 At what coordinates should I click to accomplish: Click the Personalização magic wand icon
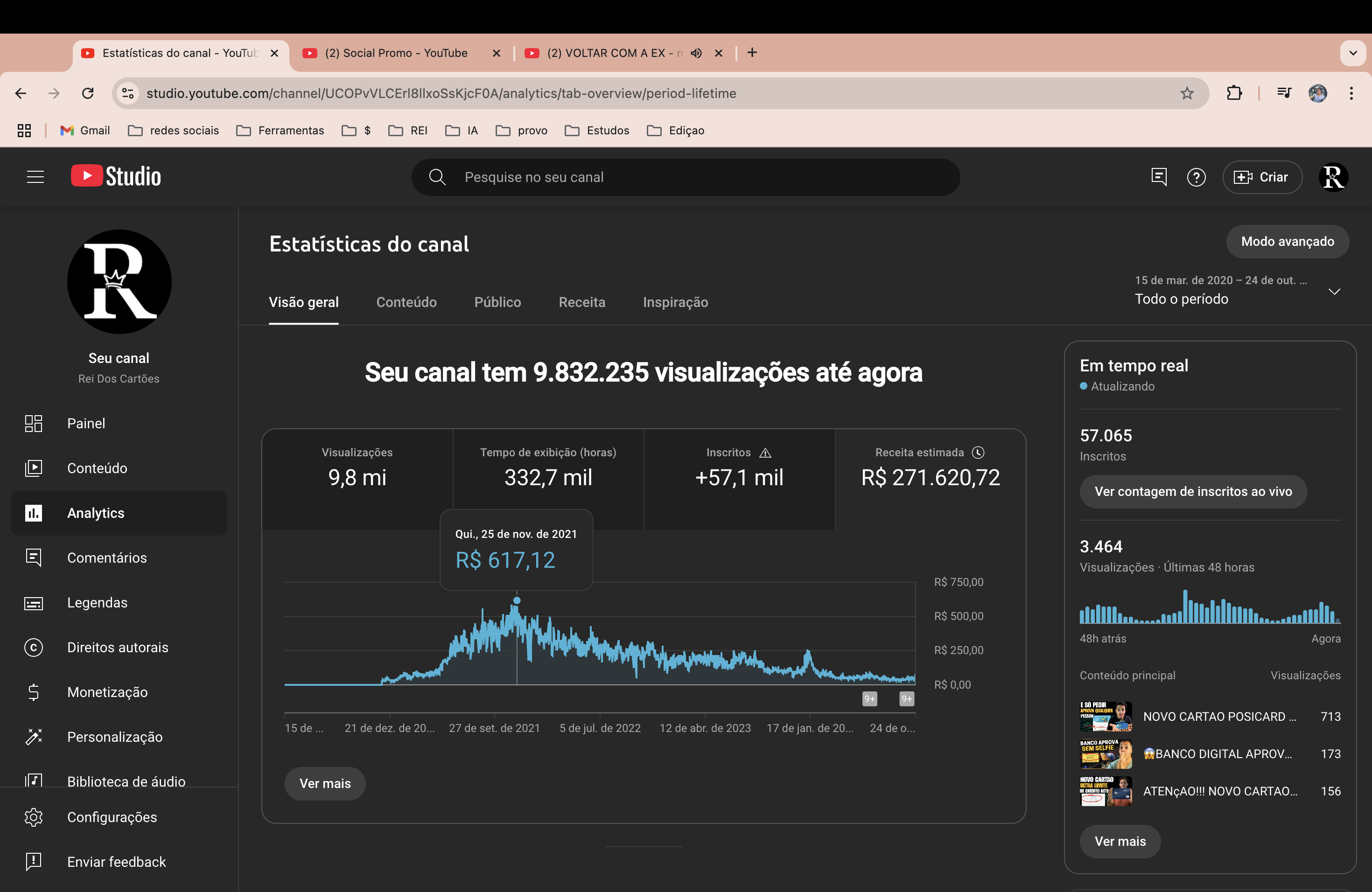coord(34,737)
